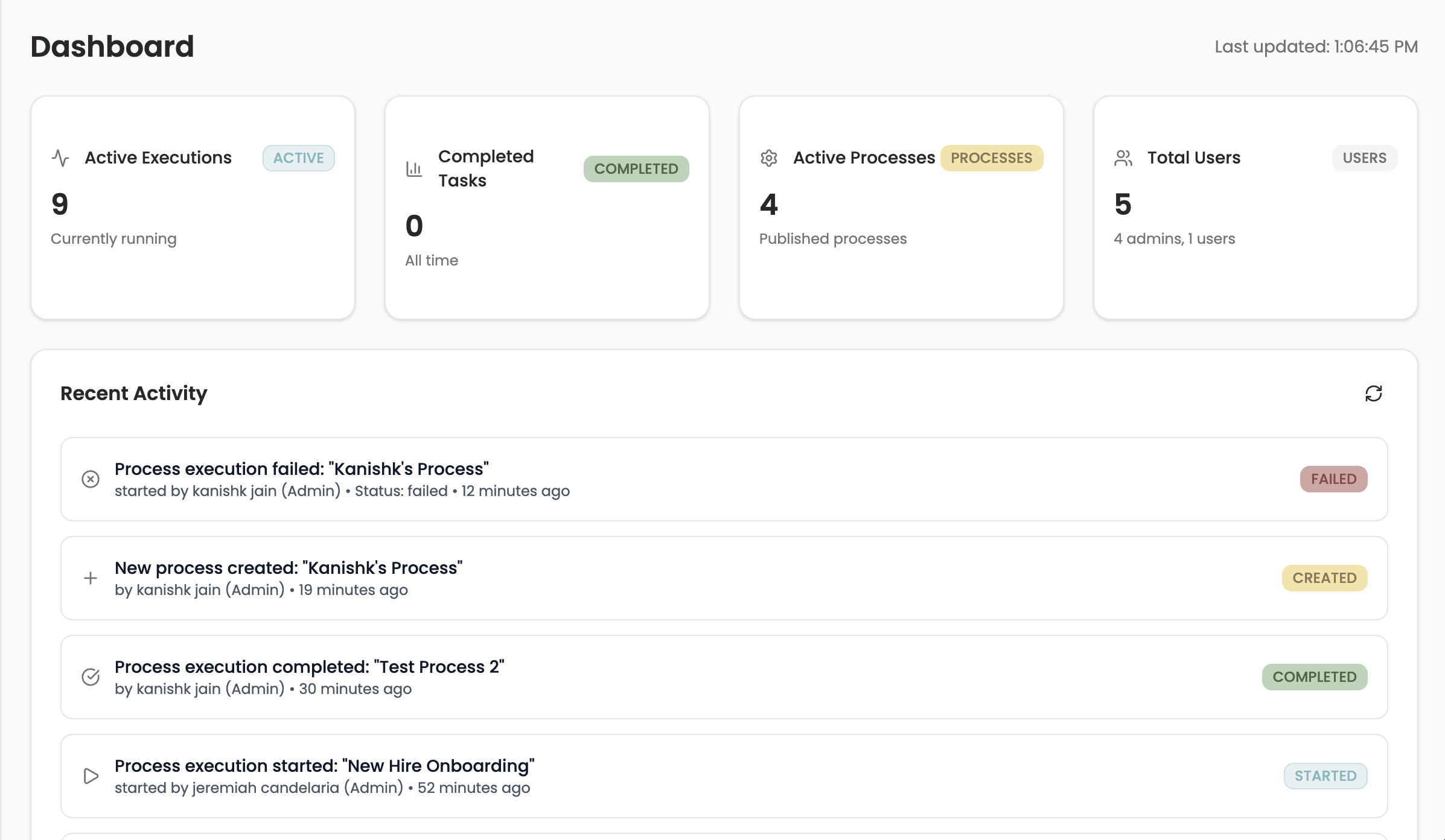Select the Dashboard heading

point(112,46)
